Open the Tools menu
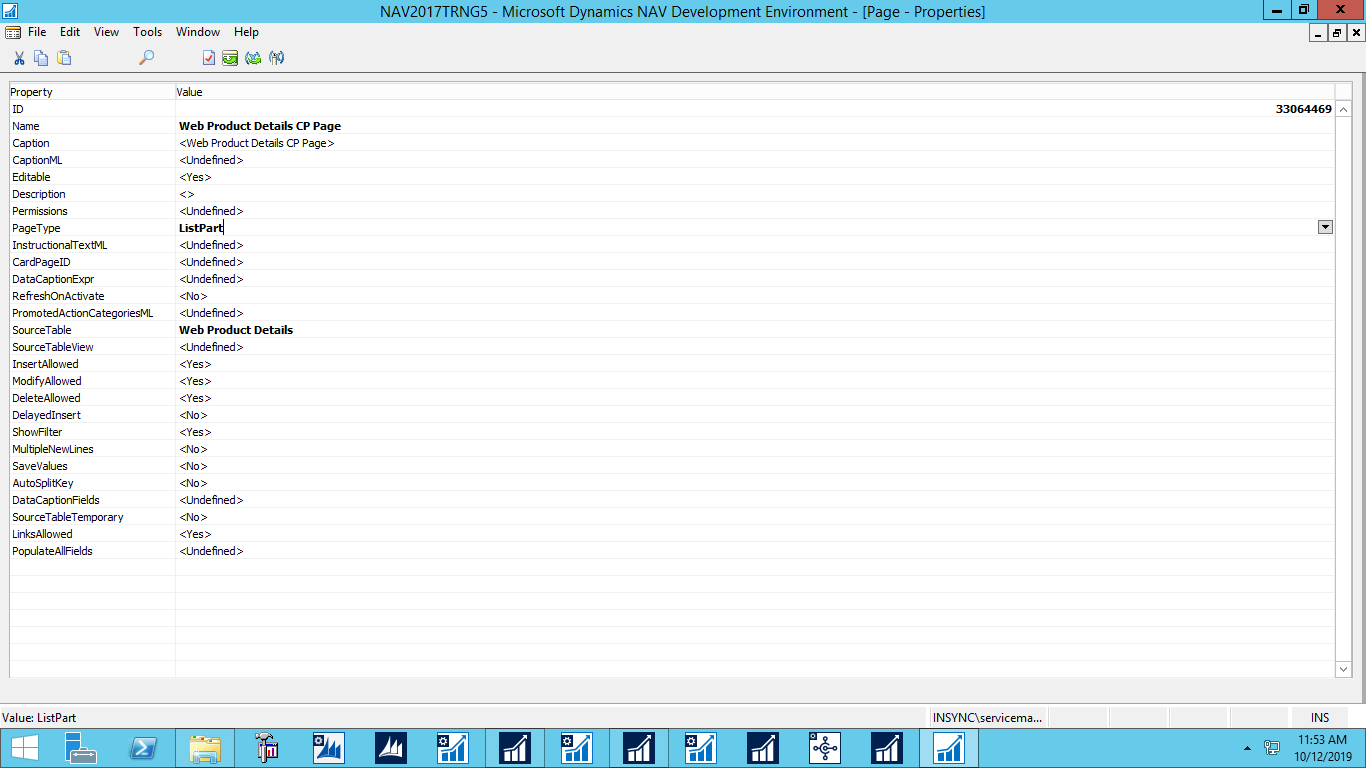This screenshot has height=768, width=1366. point(147,32)
